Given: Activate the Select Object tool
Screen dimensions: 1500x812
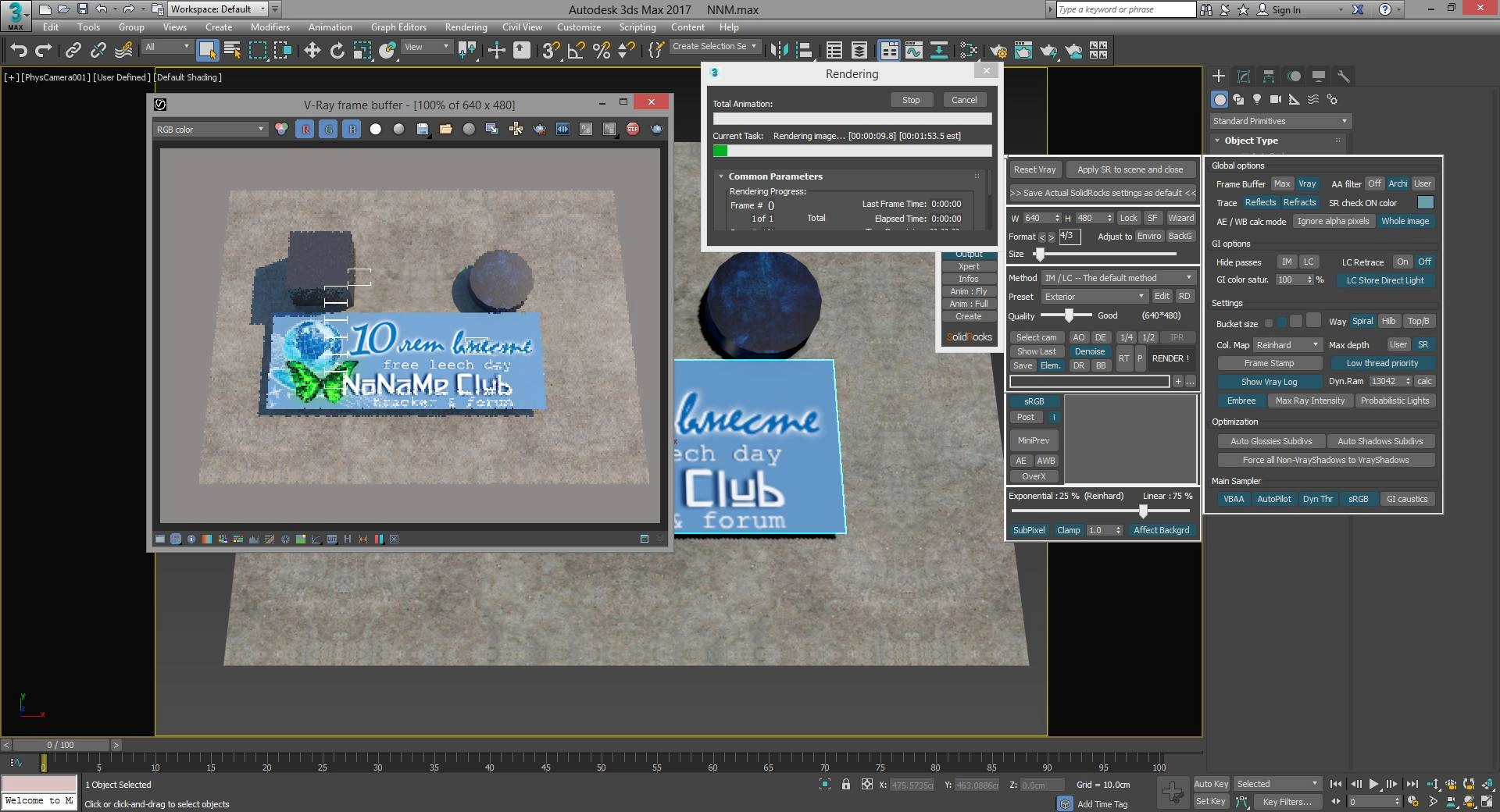Looking at the screenshot, I should tap(207, 51).
